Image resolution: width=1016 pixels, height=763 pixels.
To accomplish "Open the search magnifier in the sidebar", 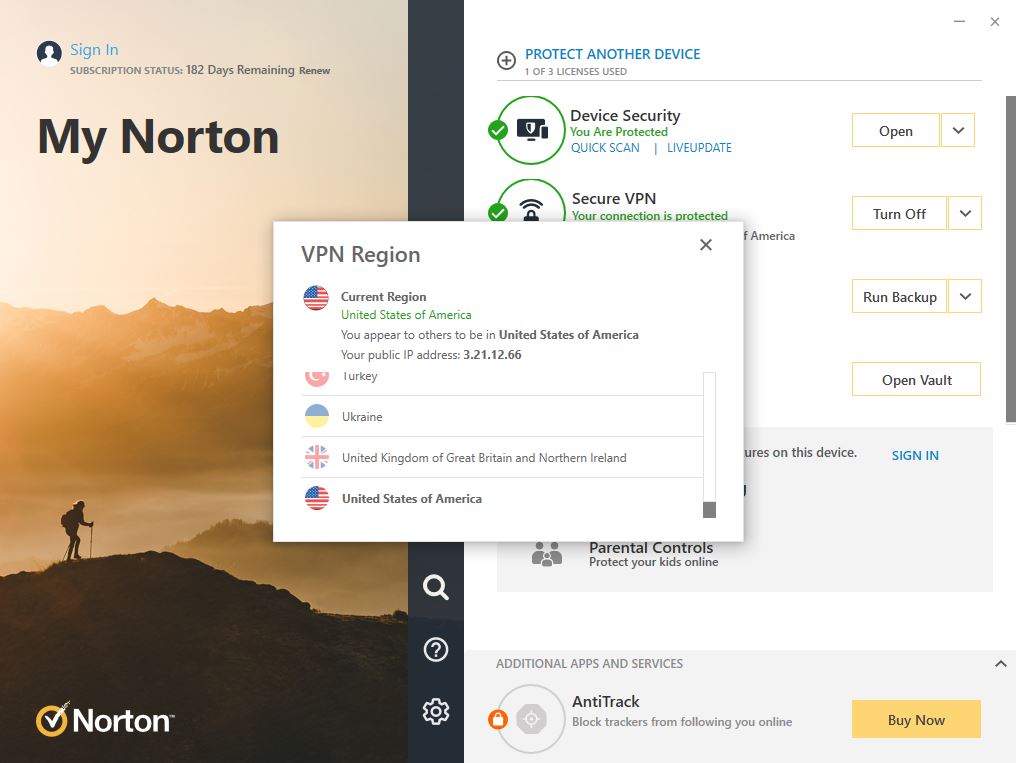I will 435,587.
